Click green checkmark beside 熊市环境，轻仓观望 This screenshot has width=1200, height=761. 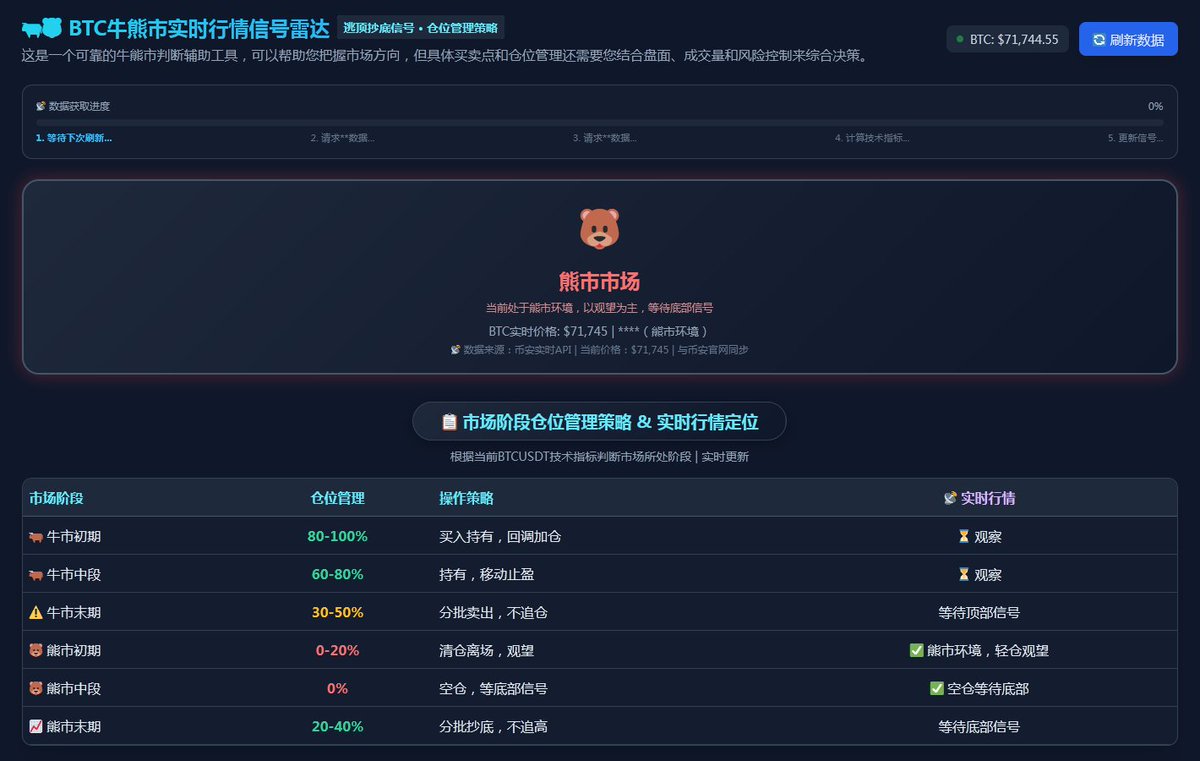point(916,651)
